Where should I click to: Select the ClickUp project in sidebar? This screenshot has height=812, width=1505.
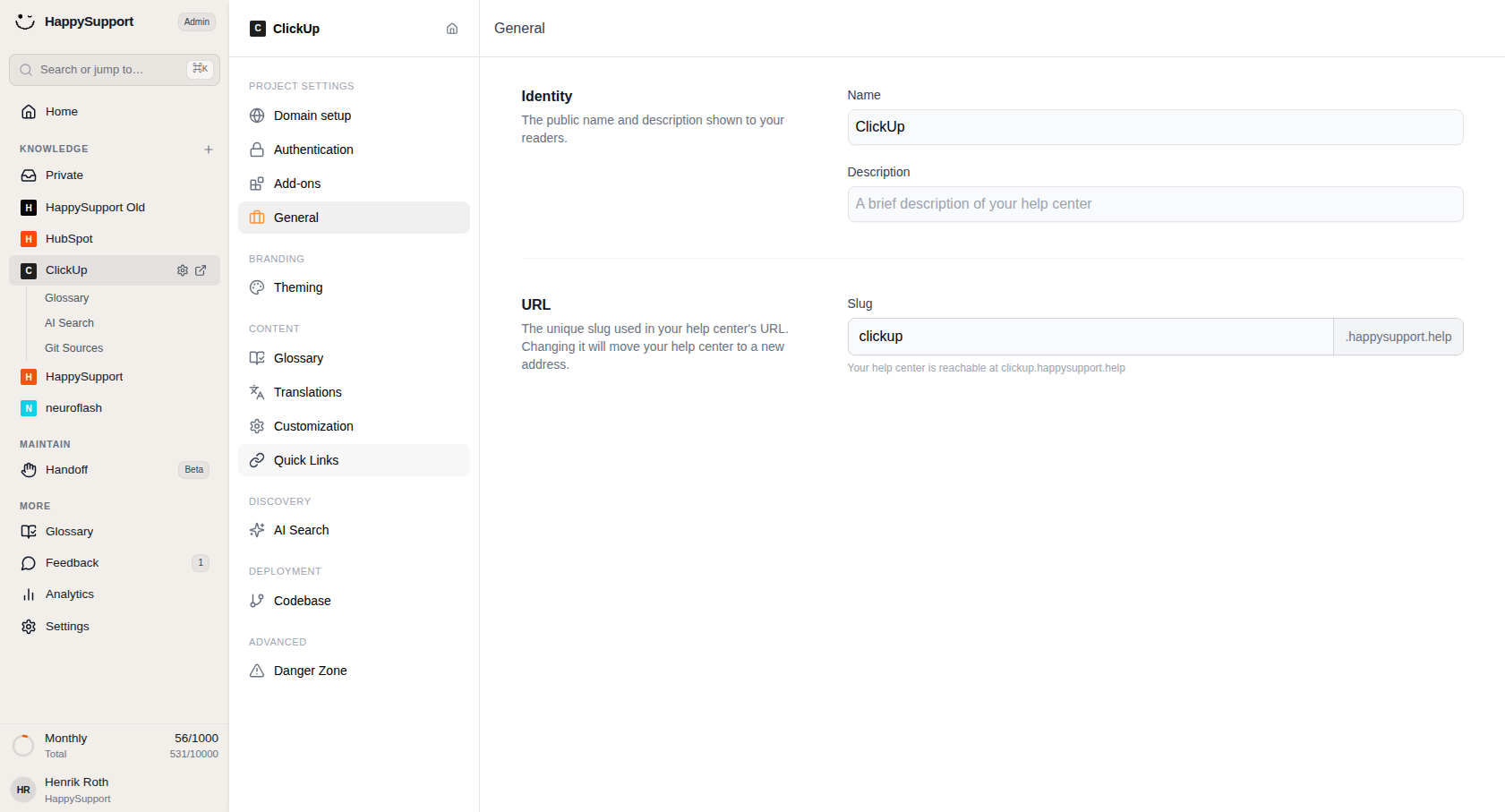coord(115,270)
